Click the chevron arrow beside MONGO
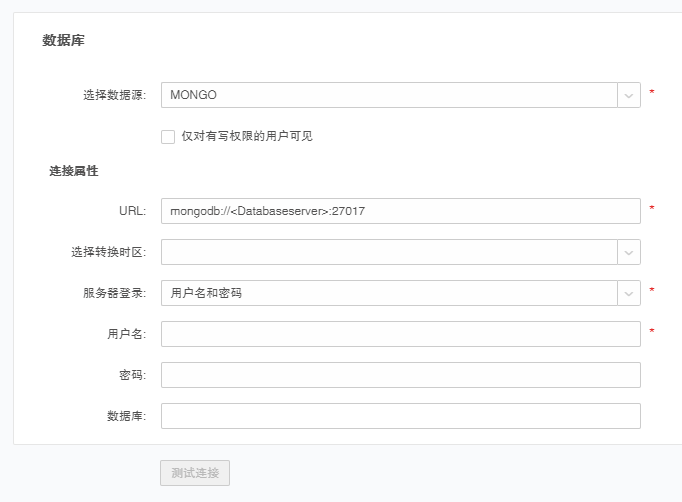 tap(629, 95)
